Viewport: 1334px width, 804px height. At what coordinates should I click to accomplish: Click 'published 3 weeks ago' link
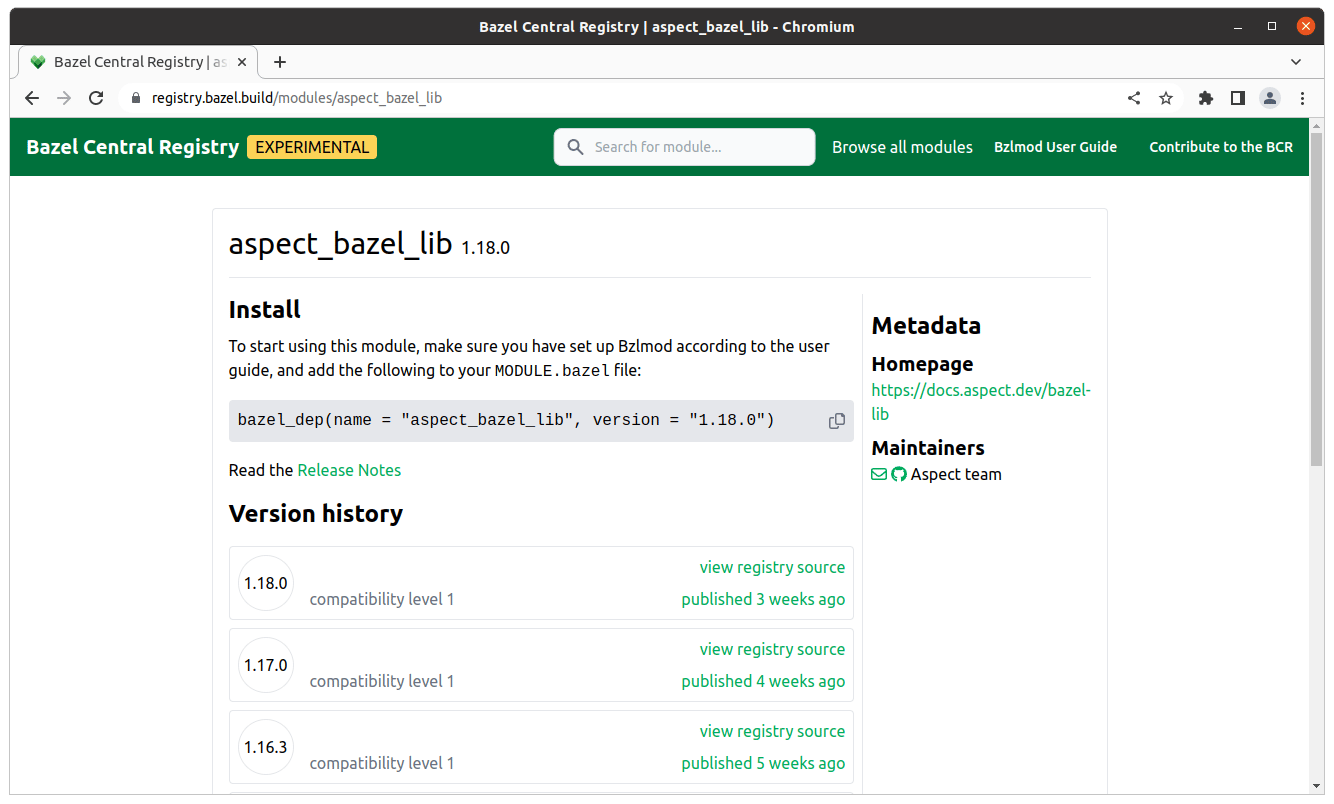tap(763, 599)
